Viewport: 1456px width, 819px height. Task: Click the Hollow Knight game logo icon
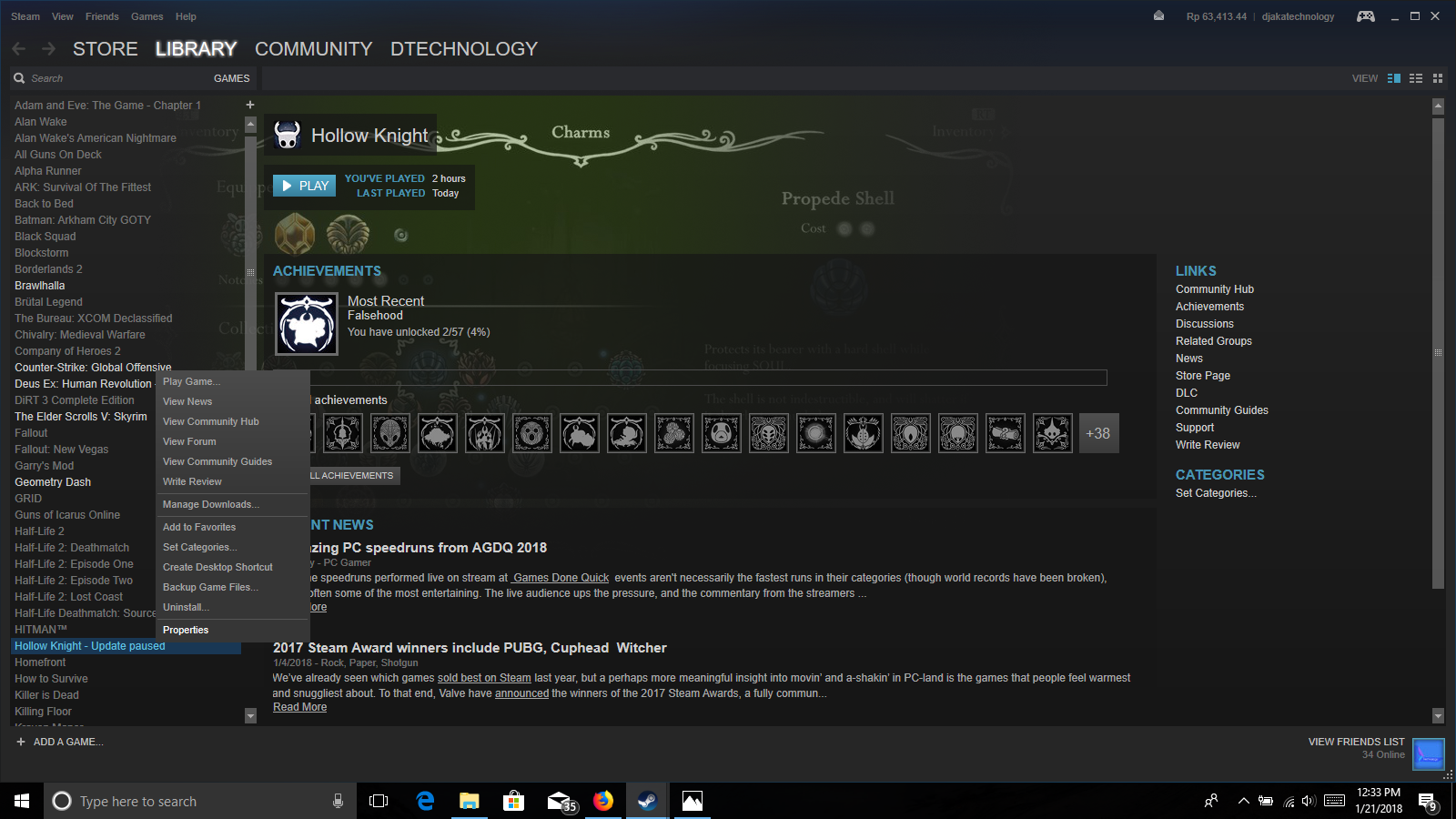tap(288, 135)
